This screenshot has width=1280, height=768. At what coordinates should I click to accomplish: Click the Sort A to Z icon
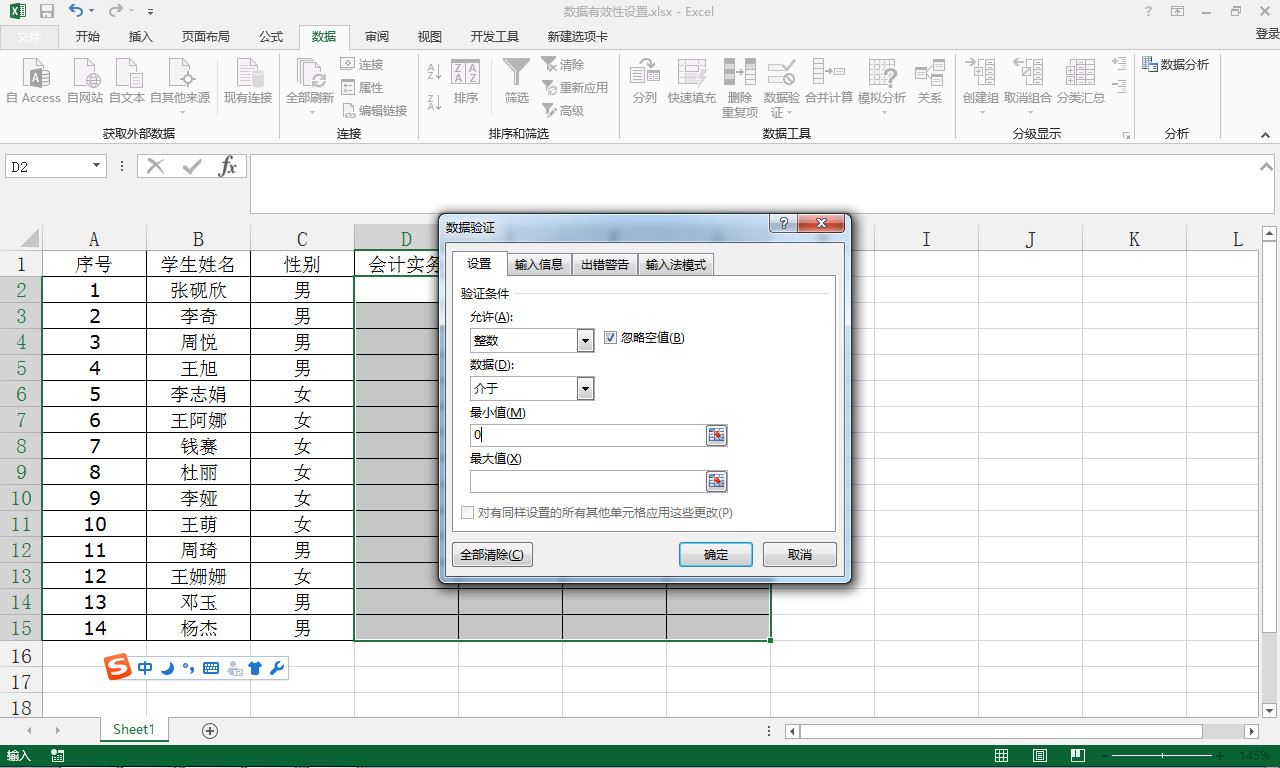coord(434,72)
